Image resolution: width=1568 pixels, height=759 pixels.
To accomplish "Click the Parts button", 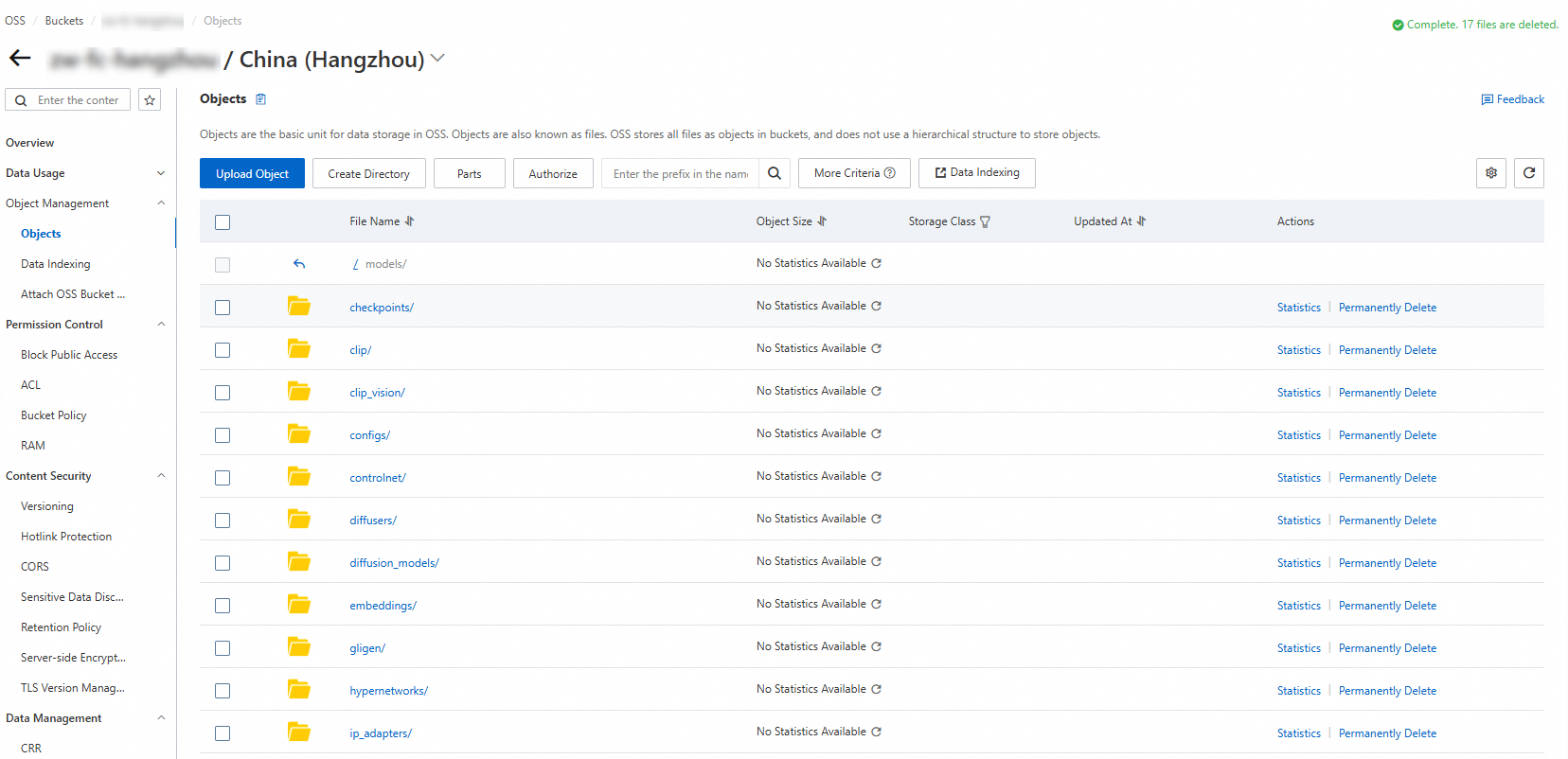I will 470,173.
